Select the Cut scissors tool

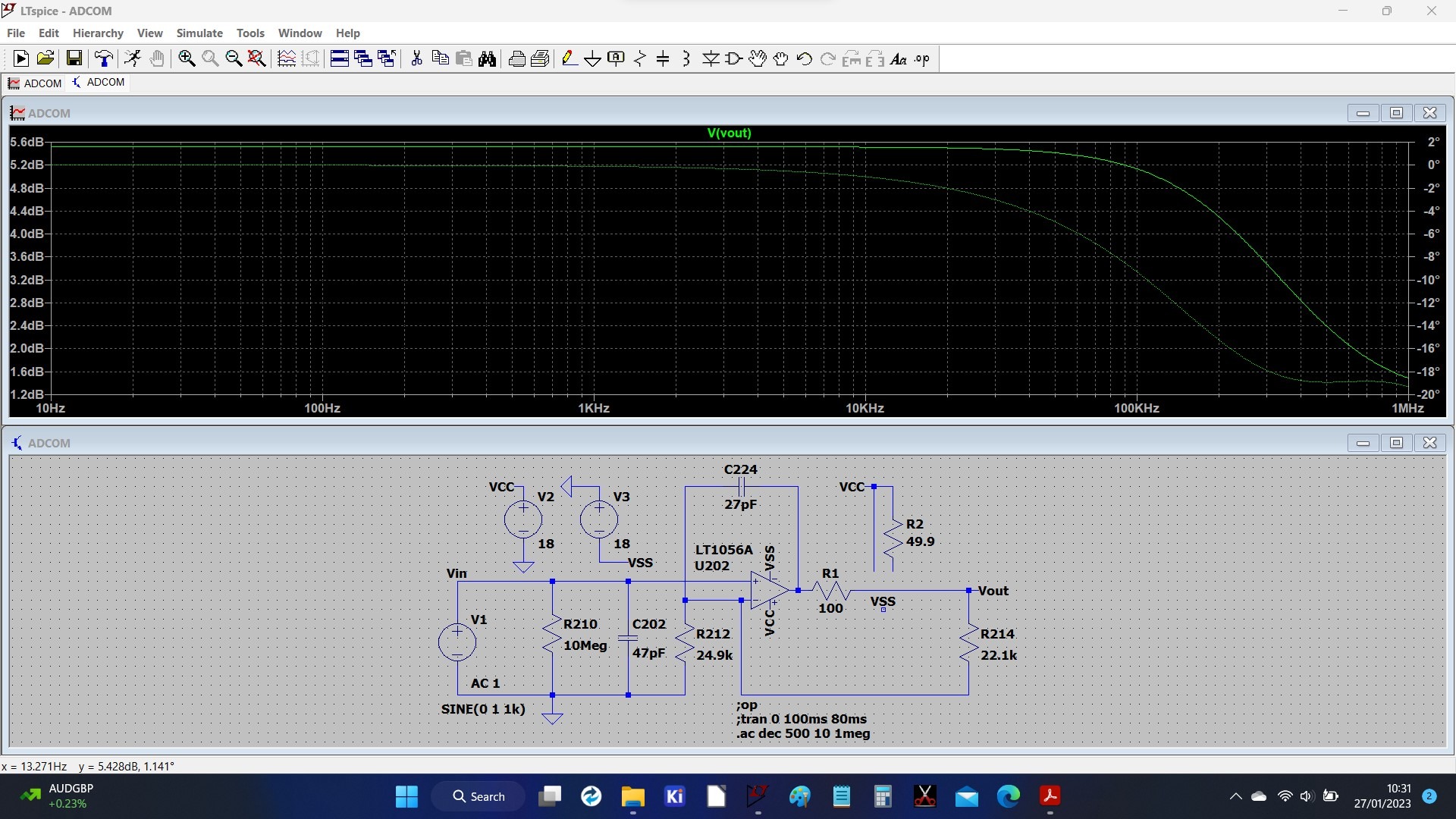[416, 58]
